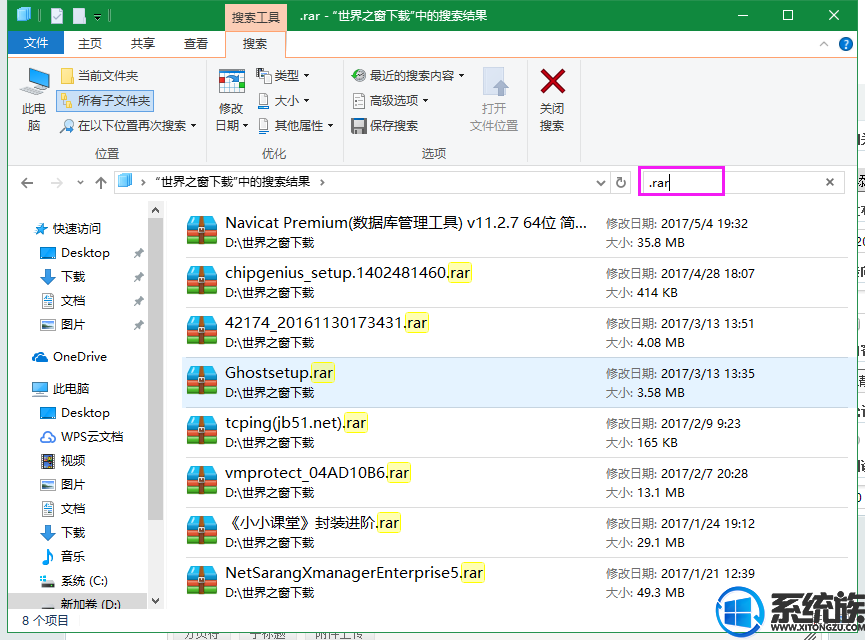
Task: Click tcping(jb51.net).rar archive icon
Action: [x=201, y=431]
